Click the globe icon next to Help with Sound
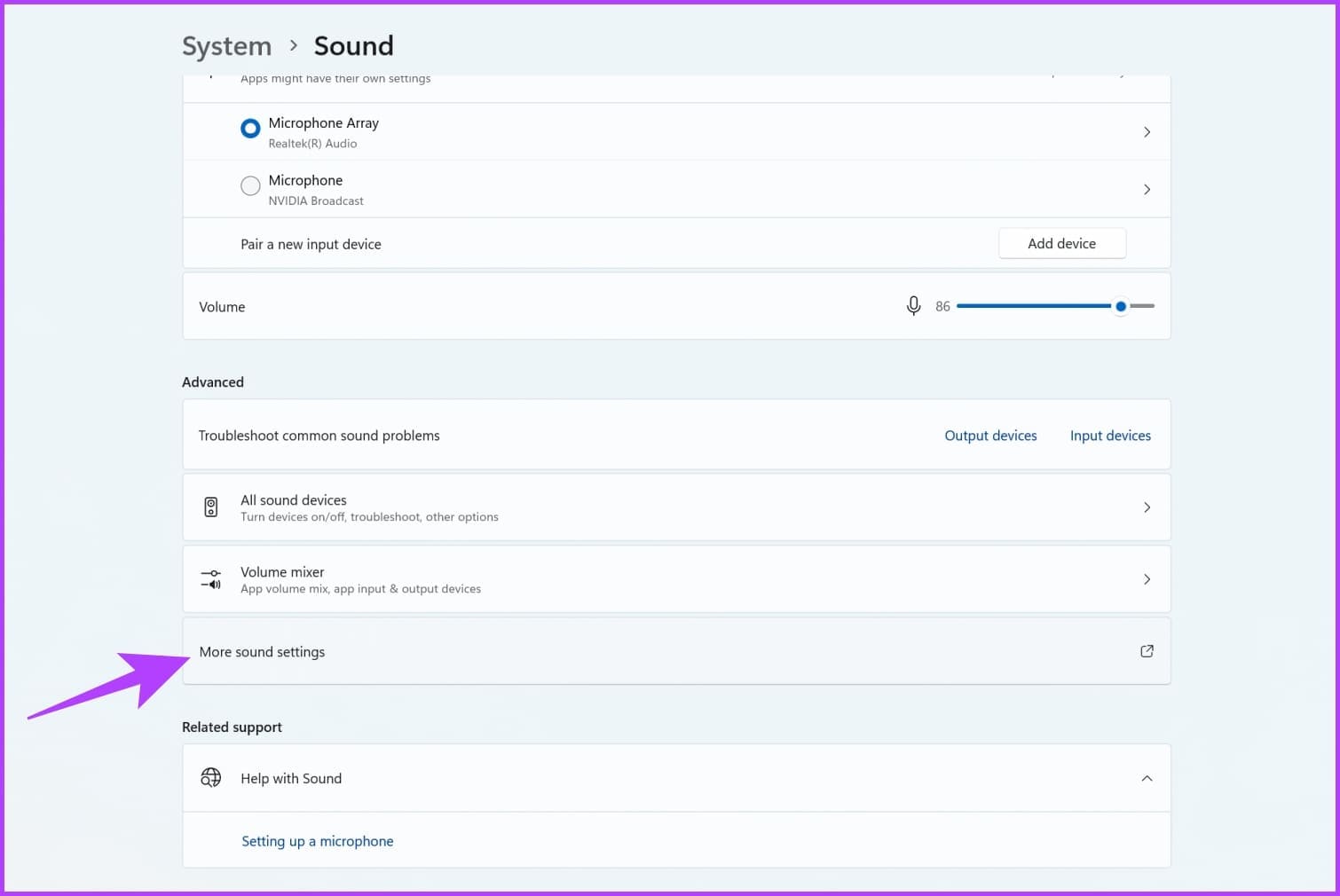This screenshot has height=896, width=1340. [211, 778]
